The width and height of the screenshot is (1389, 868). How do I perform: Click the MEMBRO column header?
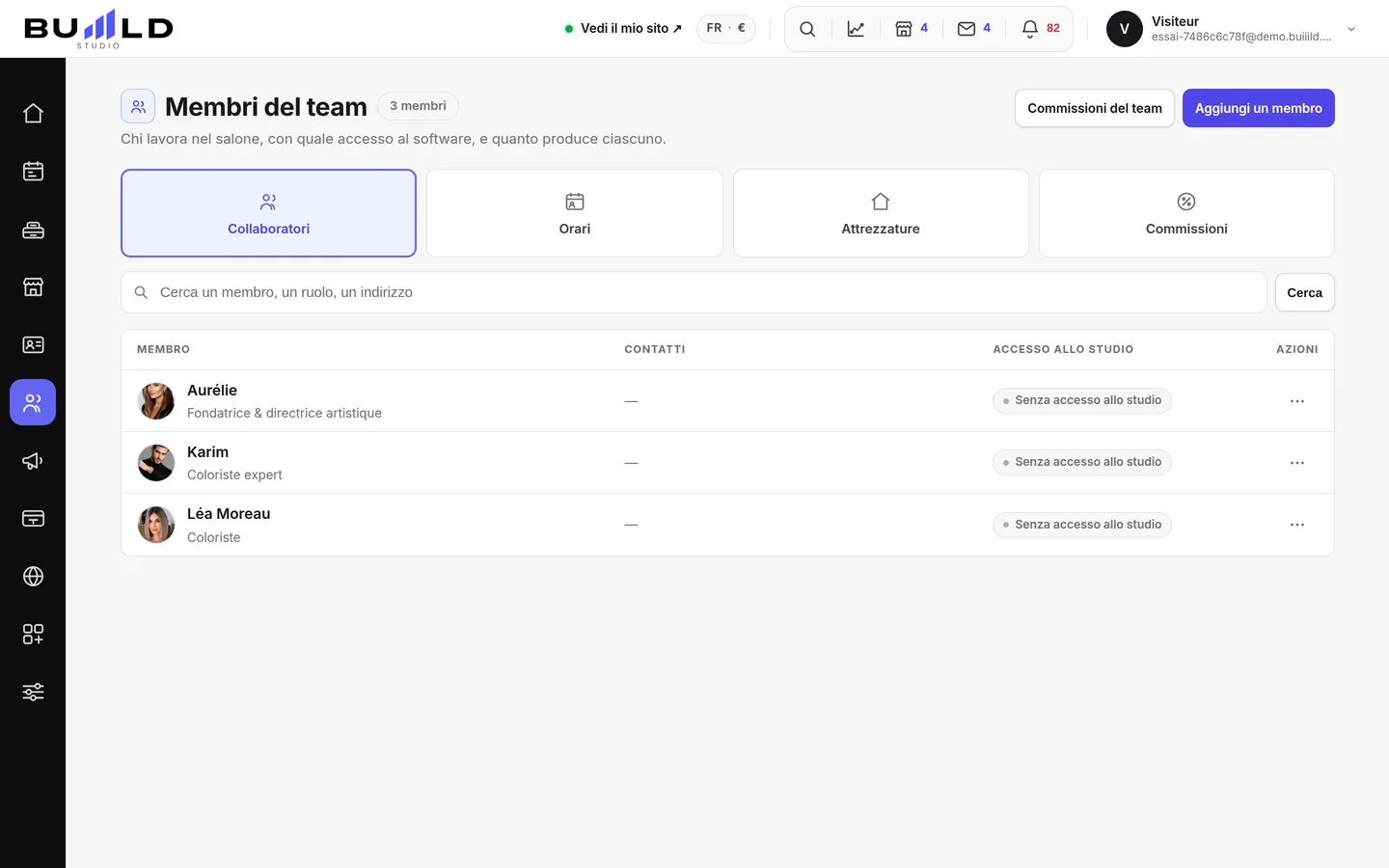[163, 349]
